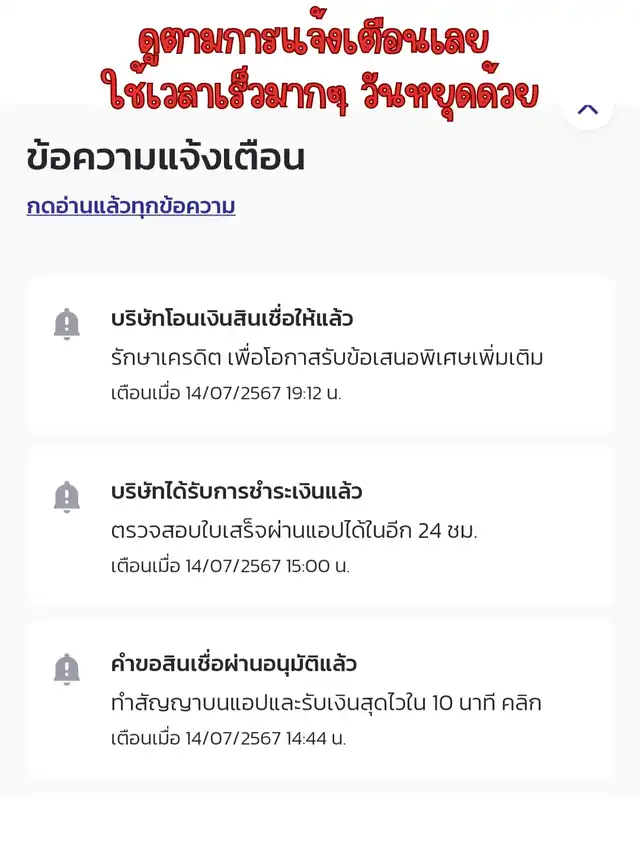
Task: Click the ข้อความแจ้งเตือน page heading
Action: point(166,158)
